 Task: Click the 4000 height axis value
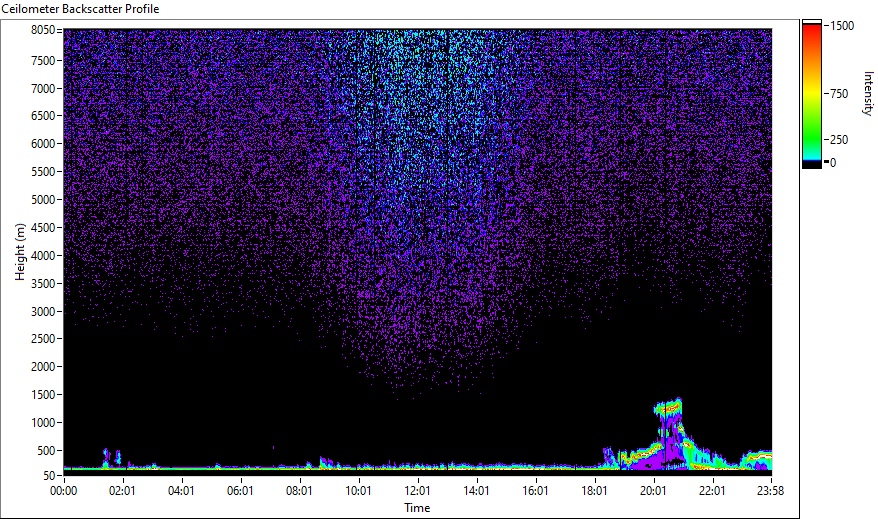point(43,256)
